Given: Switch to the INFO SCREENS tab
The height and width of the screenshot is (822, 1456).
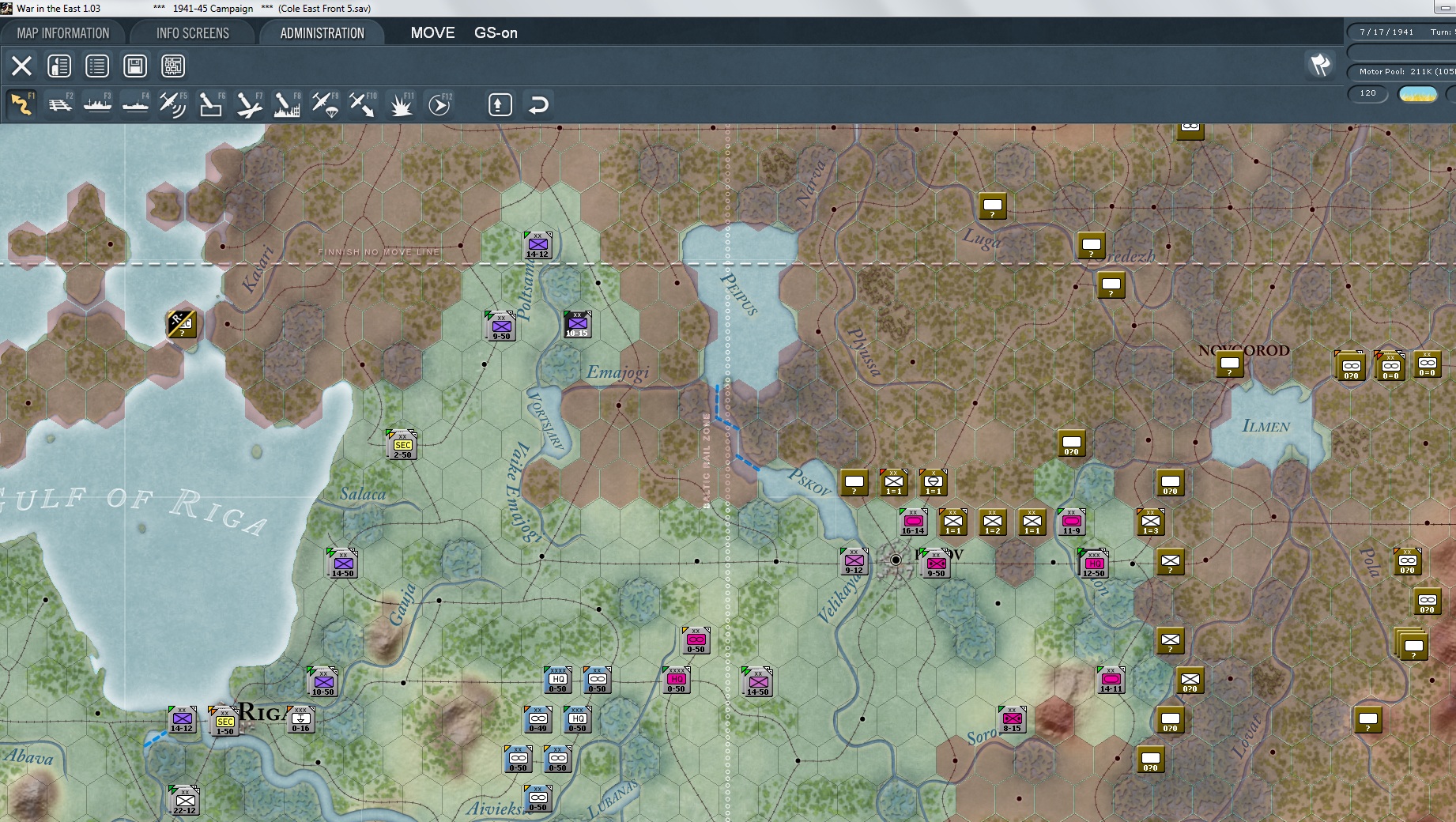Looking at the screenshot, I should (193, 33).
